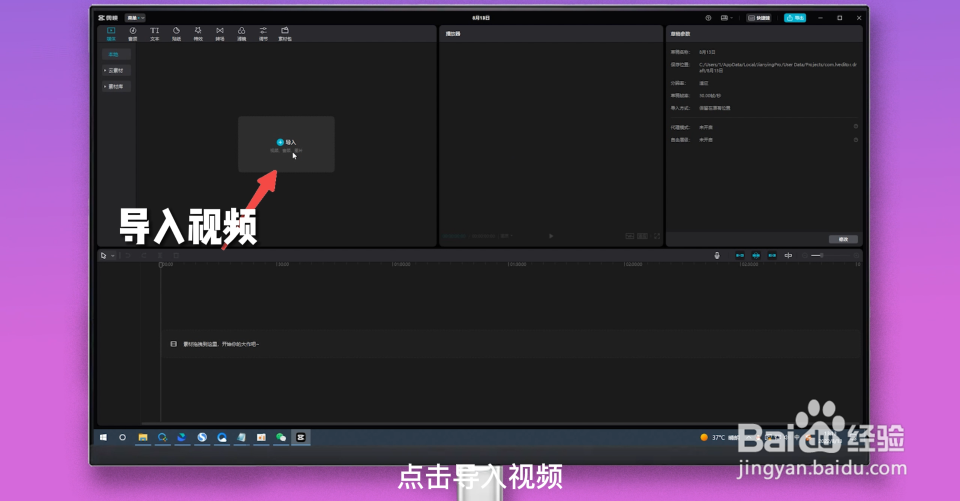This screenshot has width=960, height=501.
Task: Click the blue plus 导入 import icon
Action: coord(280,142)
